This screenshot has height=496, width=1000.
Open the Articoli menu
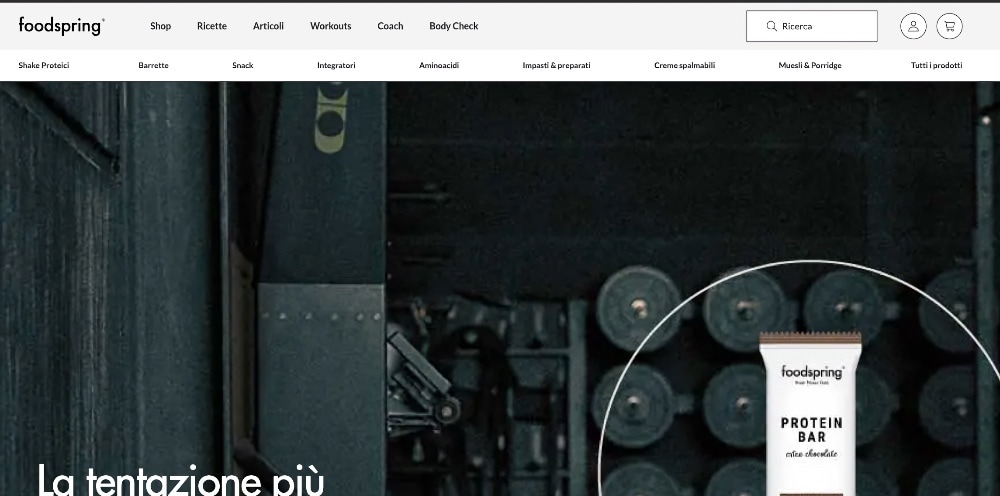point(268,26)
